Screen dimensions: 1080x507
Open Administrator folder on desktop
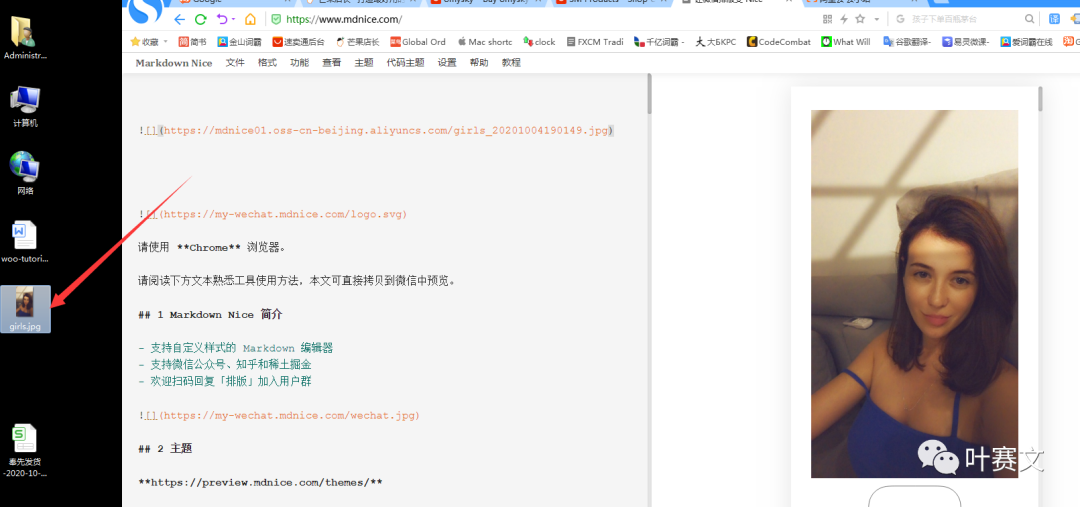click(x=25, y=38)
